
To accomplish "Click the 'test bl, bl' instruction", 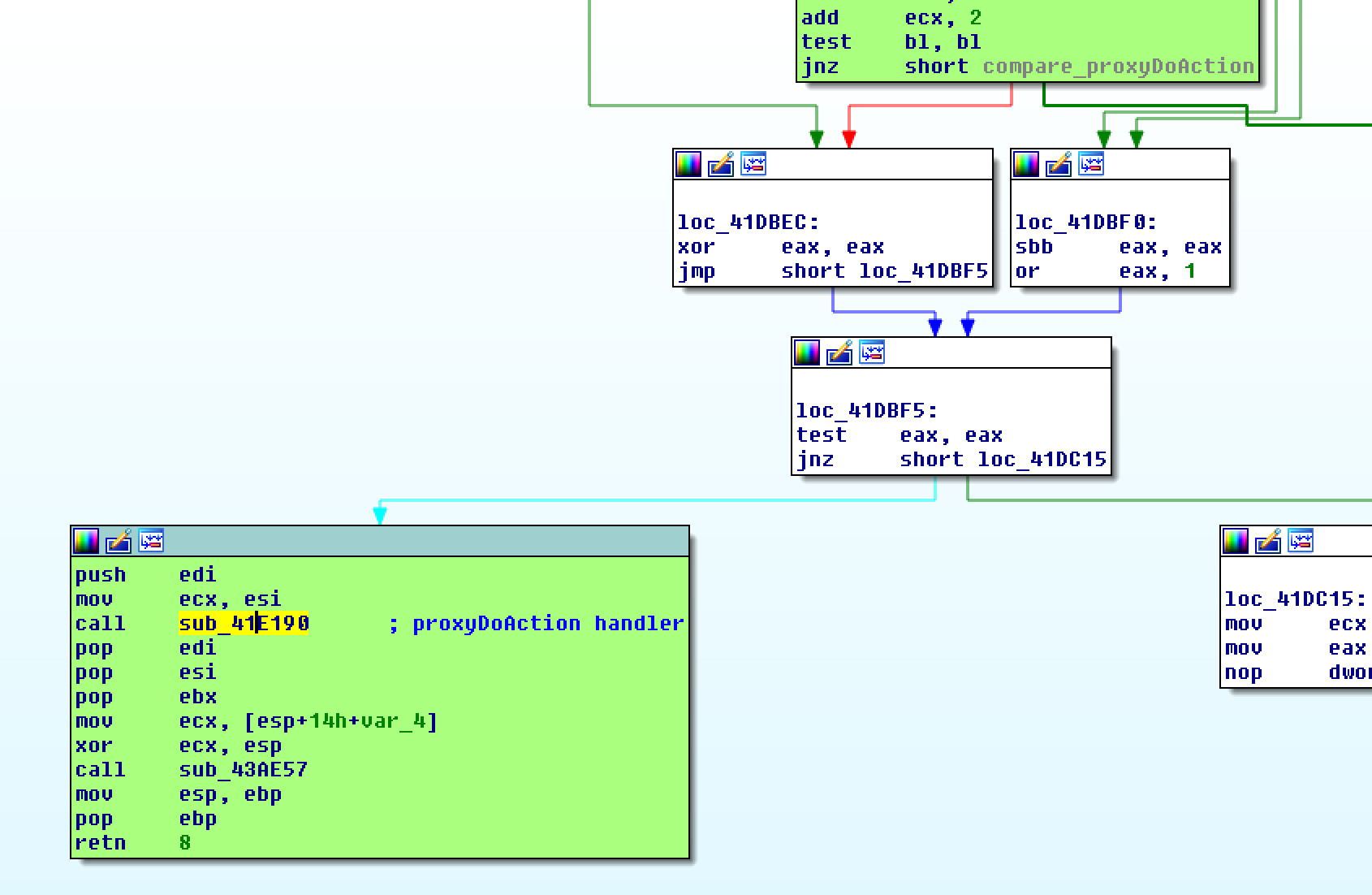I will (x=891, y=42).
